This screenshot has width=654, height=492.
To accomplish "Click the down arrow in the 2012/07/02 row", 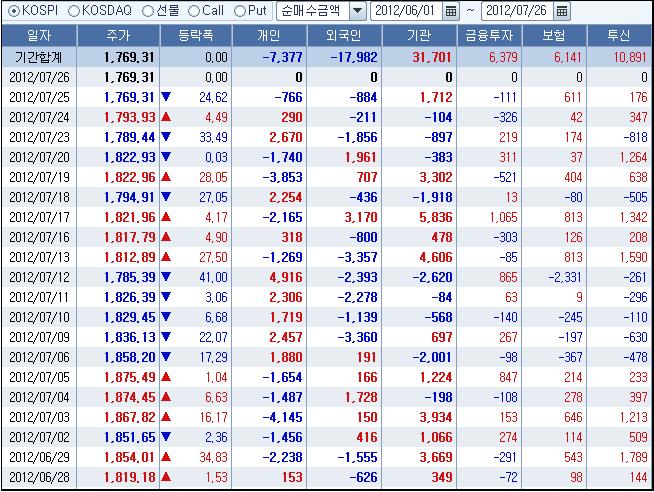I will (166, 437).
